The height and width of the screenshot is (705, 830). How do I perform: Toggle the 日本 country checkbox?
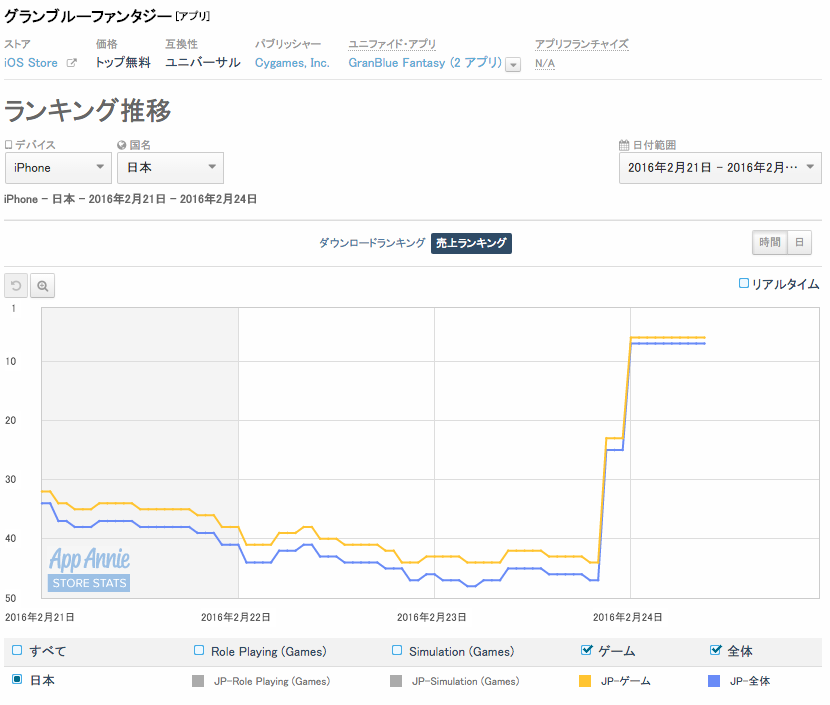pyautogui.click(x=17, y=679)
